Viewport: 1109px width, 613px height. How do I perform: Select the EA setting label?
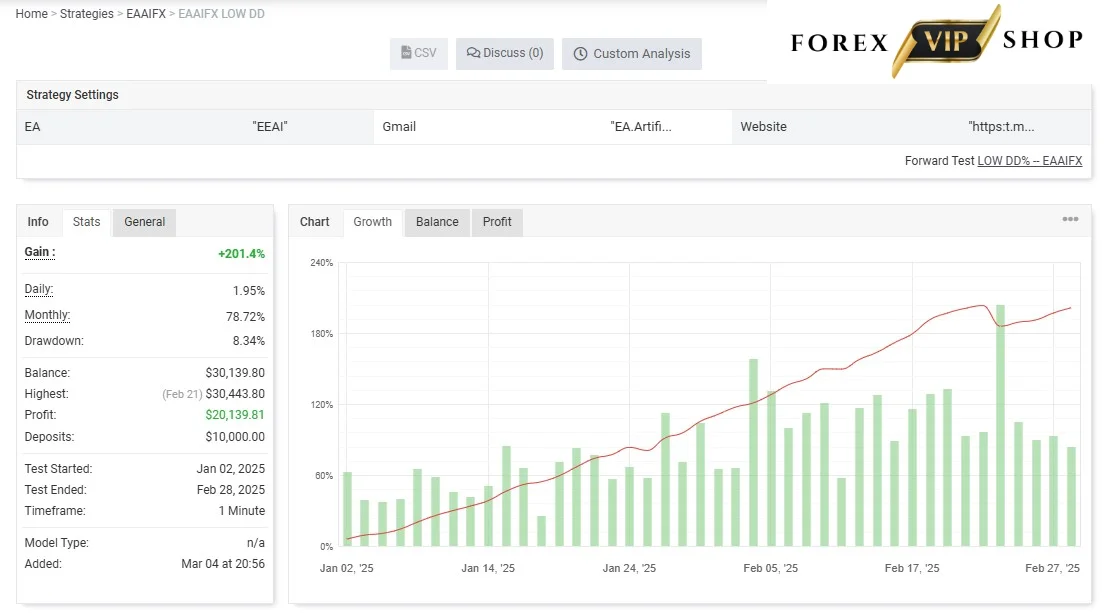pos(33,127)
